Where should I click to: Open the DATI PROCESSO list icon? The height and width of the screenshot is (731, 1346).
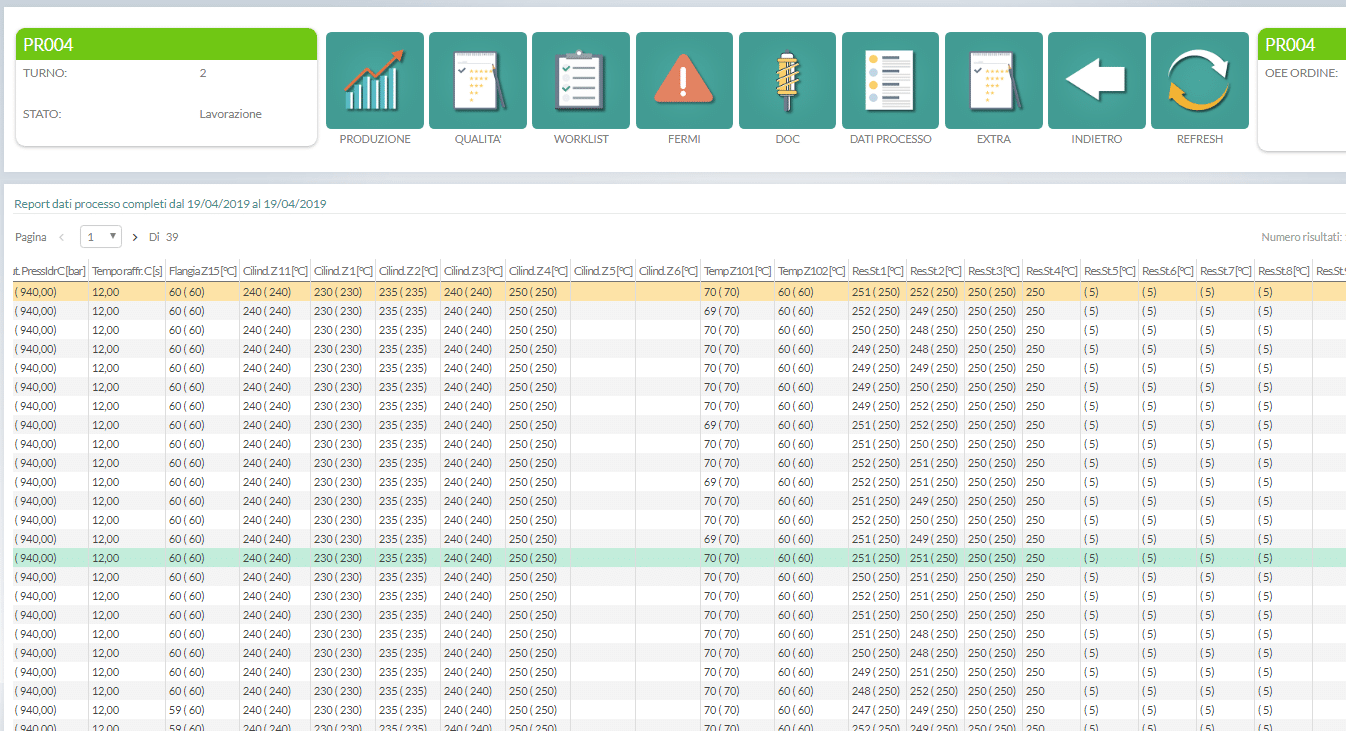(890, 81)
